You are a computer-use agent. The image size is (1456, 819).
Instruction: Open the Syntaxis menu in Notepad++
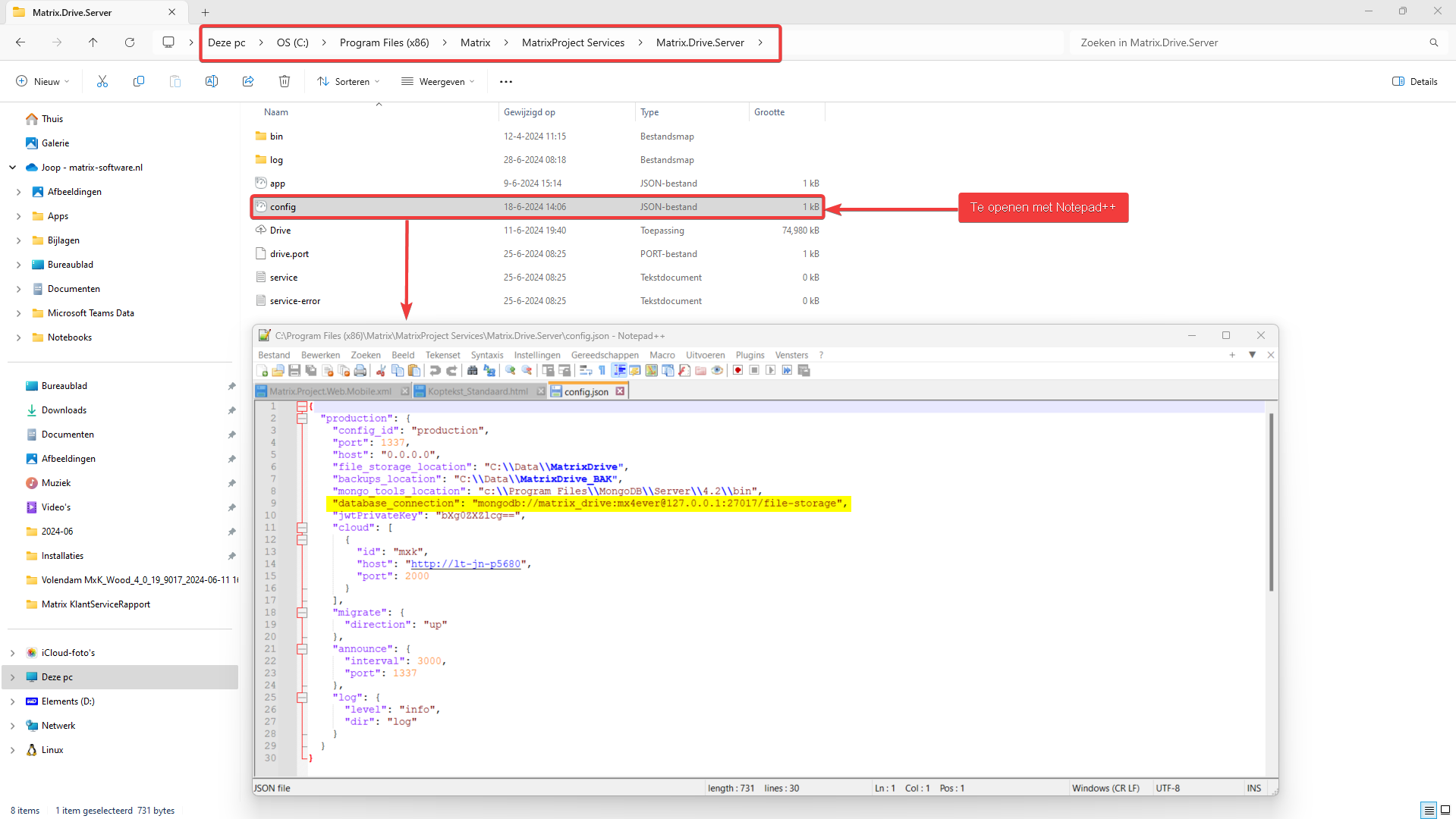(x=487, y=355)
